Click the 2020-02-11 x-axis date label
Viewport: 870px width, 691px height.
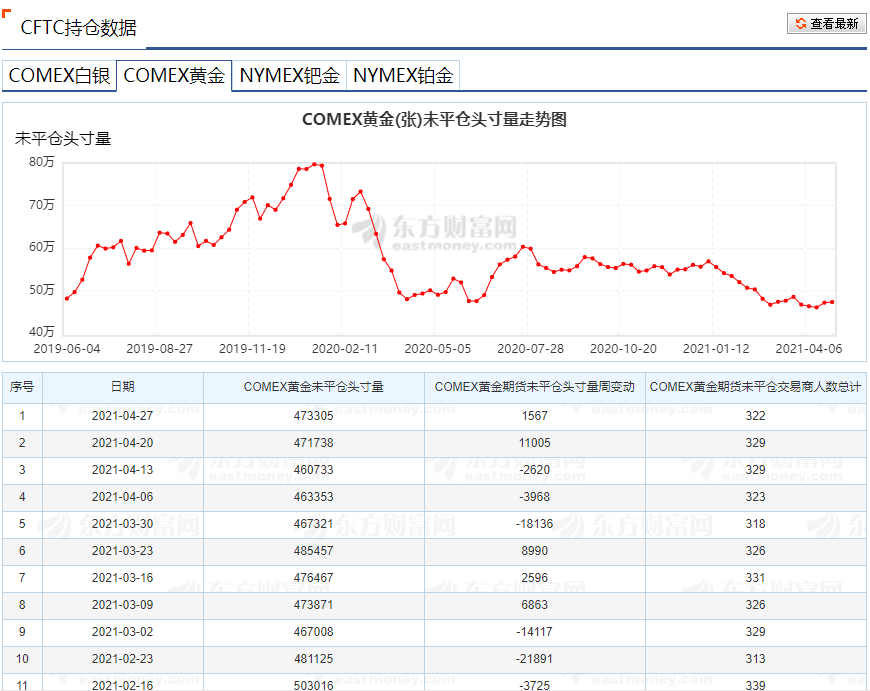coord(345,349)
